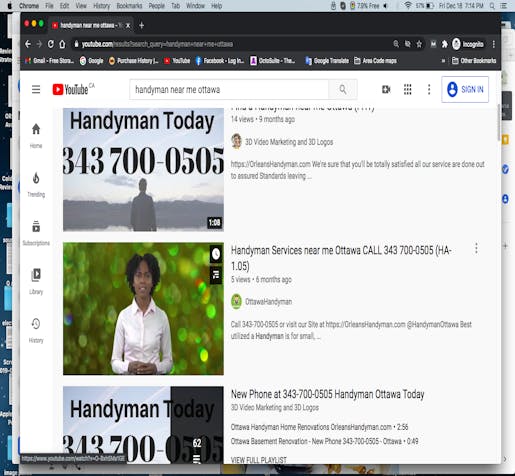This screenshot has height=476, width=515.
Task: Click Add to queue icon on thumbnail
Action: click(216, 274)
